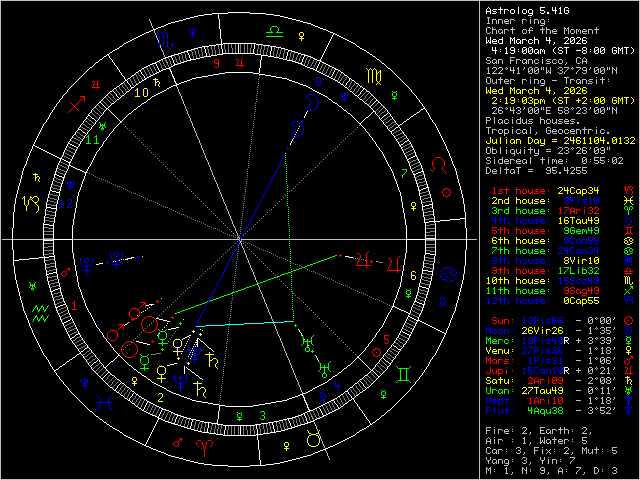Select house number 10 on the chart

pyautogui.click(x=142, y=93)
